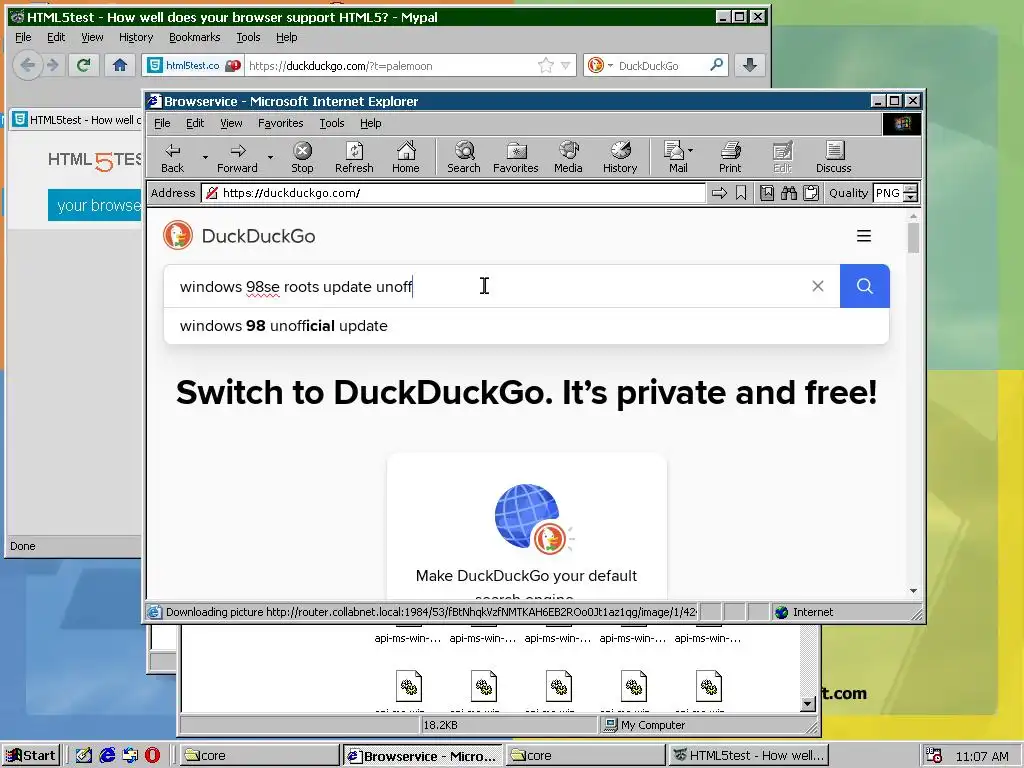Increase Quality with the up spinner arrow
Image resolution: width=1024 pixels, height=768 pixels.
coord(911,189)
